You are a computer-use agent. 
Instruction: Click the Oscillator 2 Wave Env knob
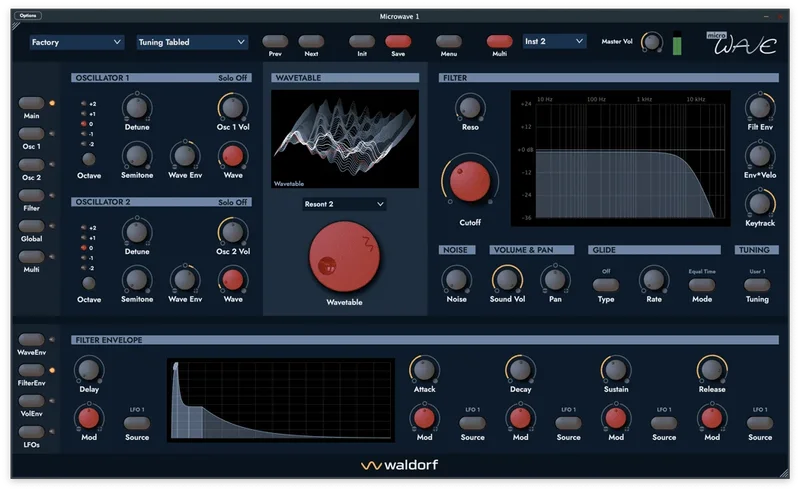185,280
